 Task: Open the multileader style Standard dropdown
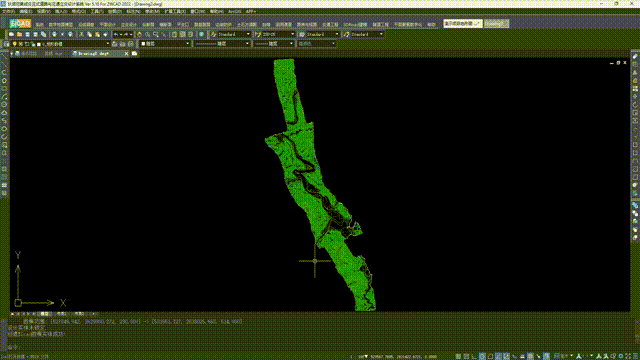pos(381,34)
